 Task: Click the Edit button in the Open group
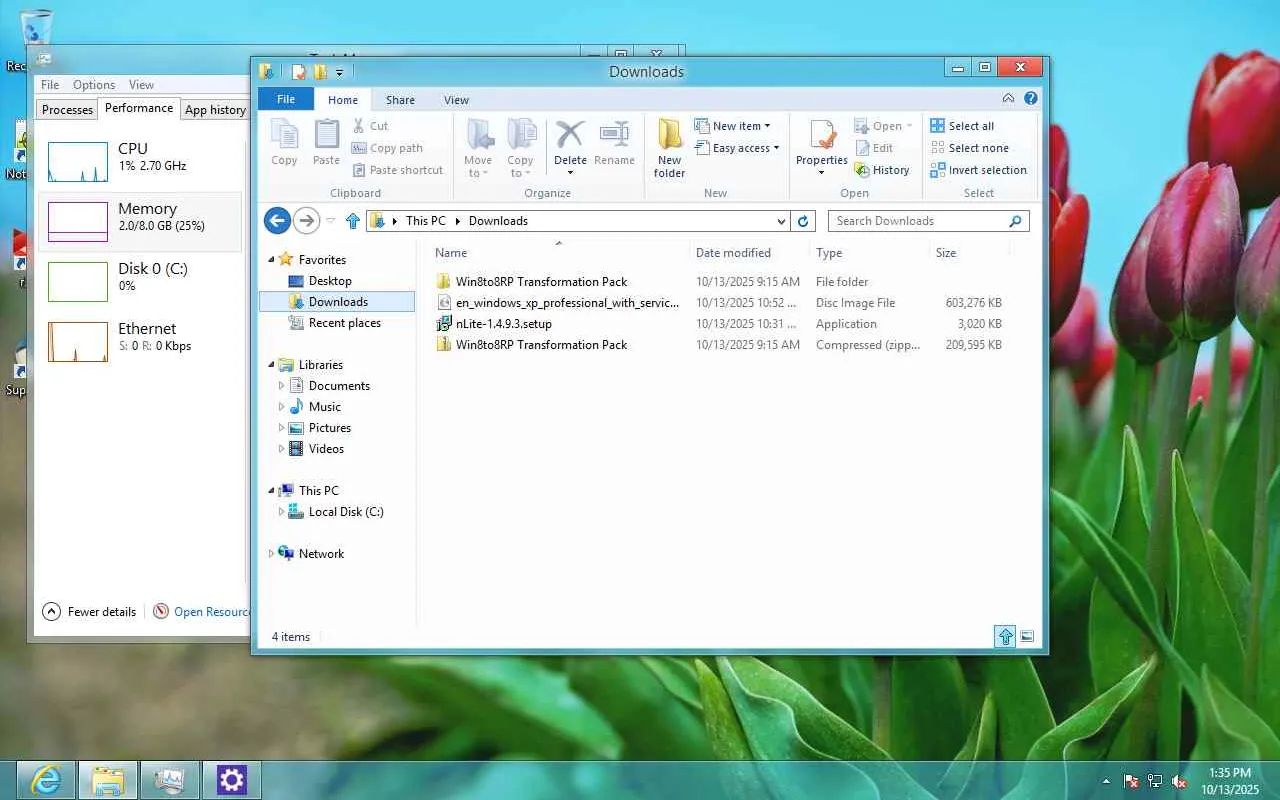[873, 148]
